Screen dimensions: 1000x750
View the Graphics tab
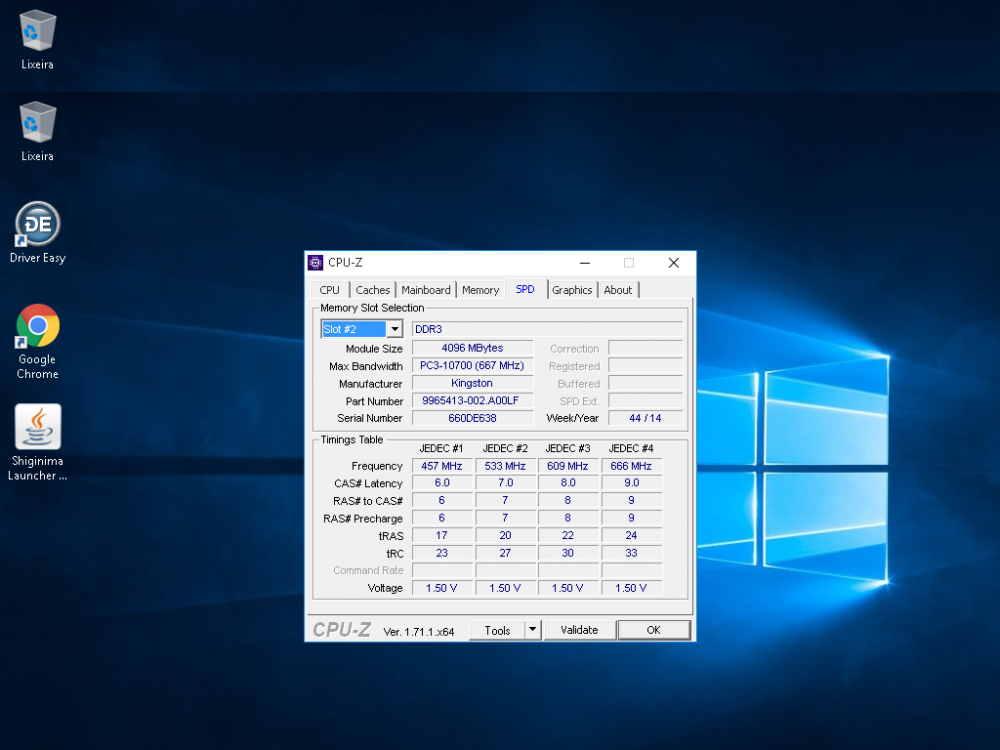(572, 290)
